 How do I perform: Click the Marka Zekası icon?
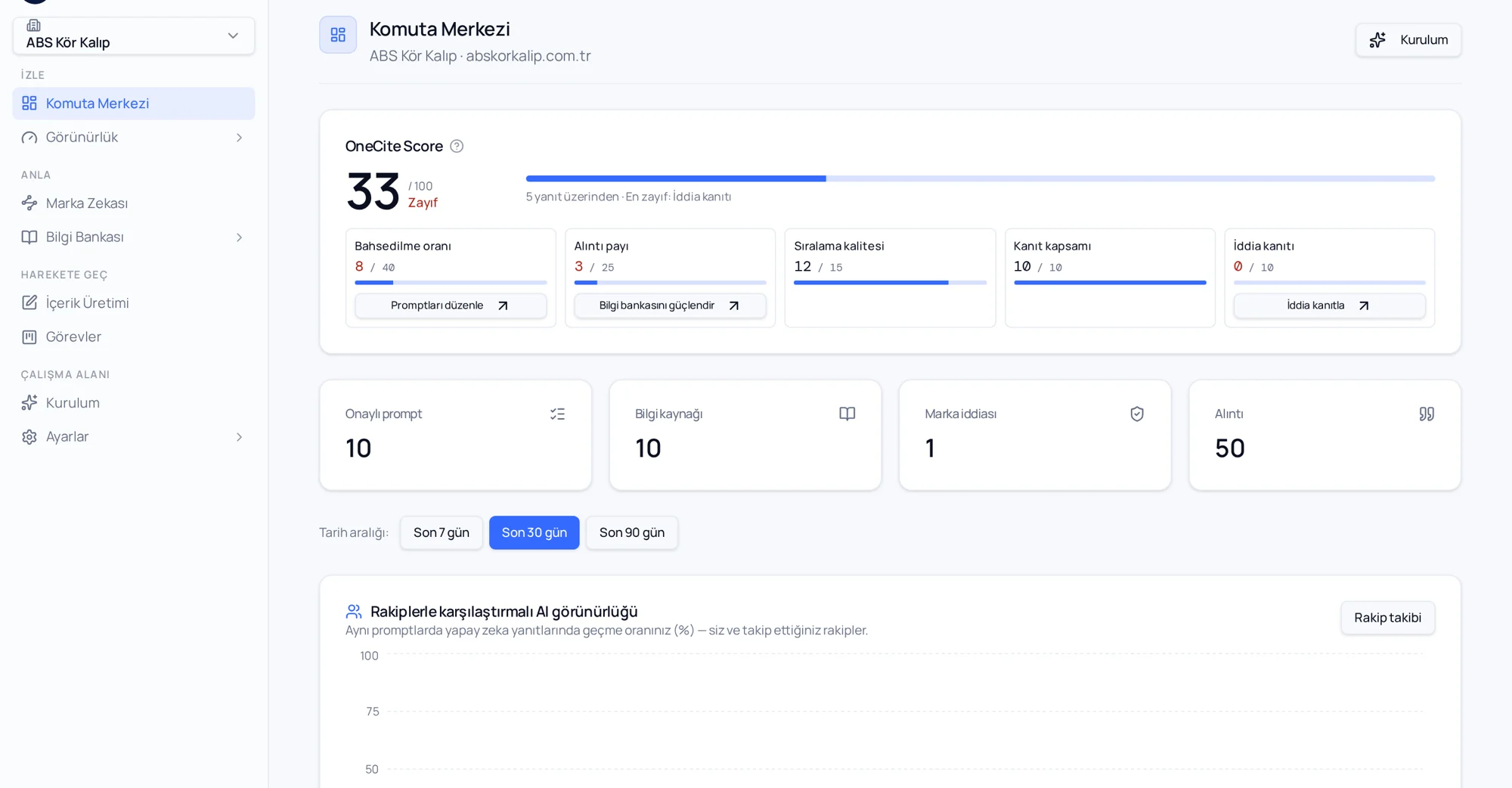coord(29,203)
